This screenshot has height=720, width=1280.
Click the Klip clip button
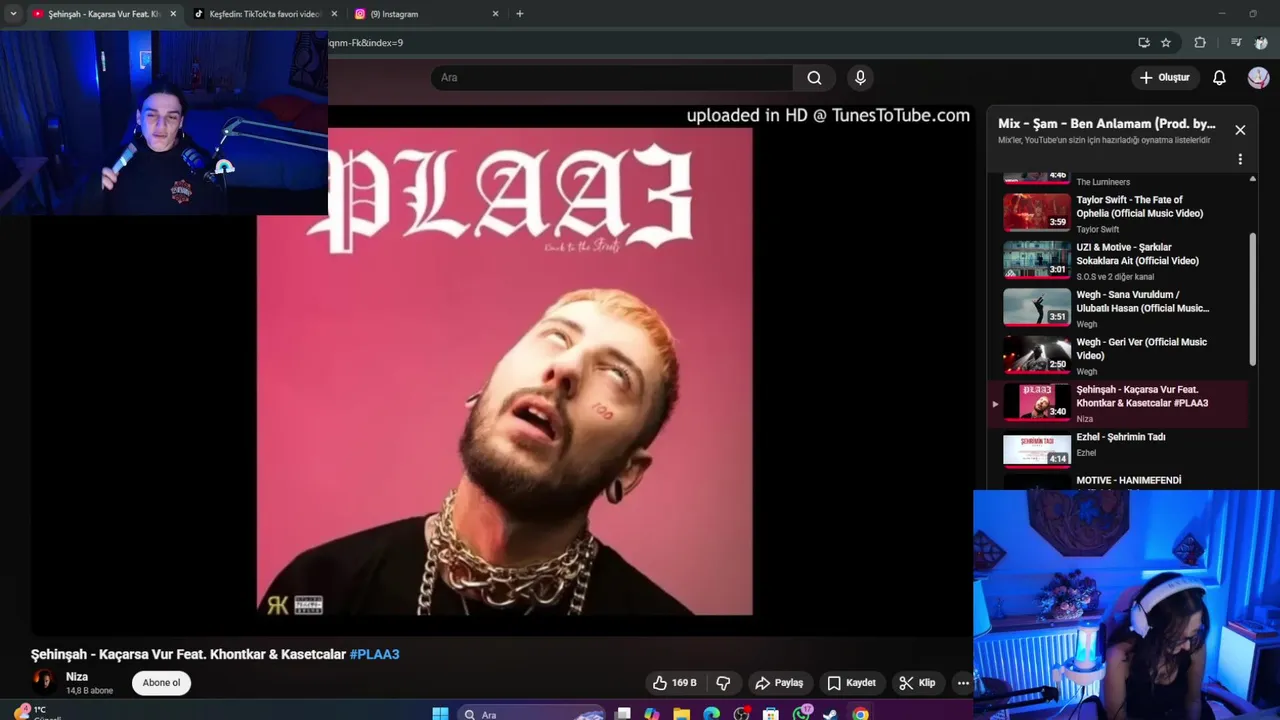[917, 683]
